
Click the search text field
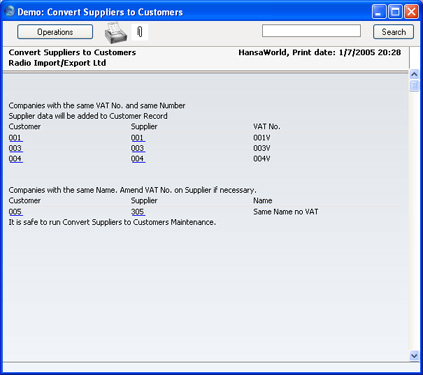(311, 31)
